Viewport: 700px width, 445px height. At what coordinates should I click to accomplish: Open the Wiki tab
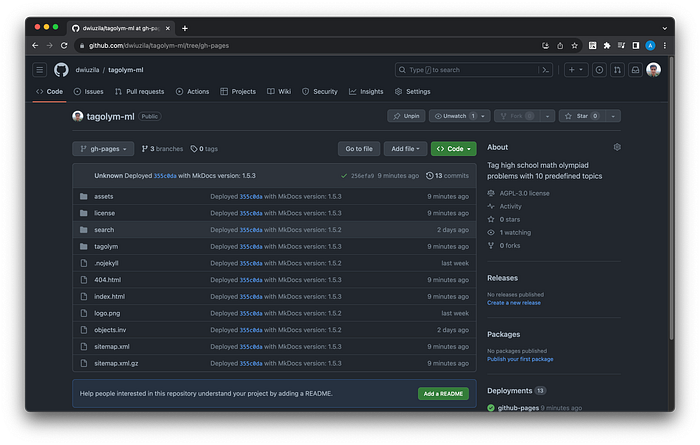pos(279,91)
